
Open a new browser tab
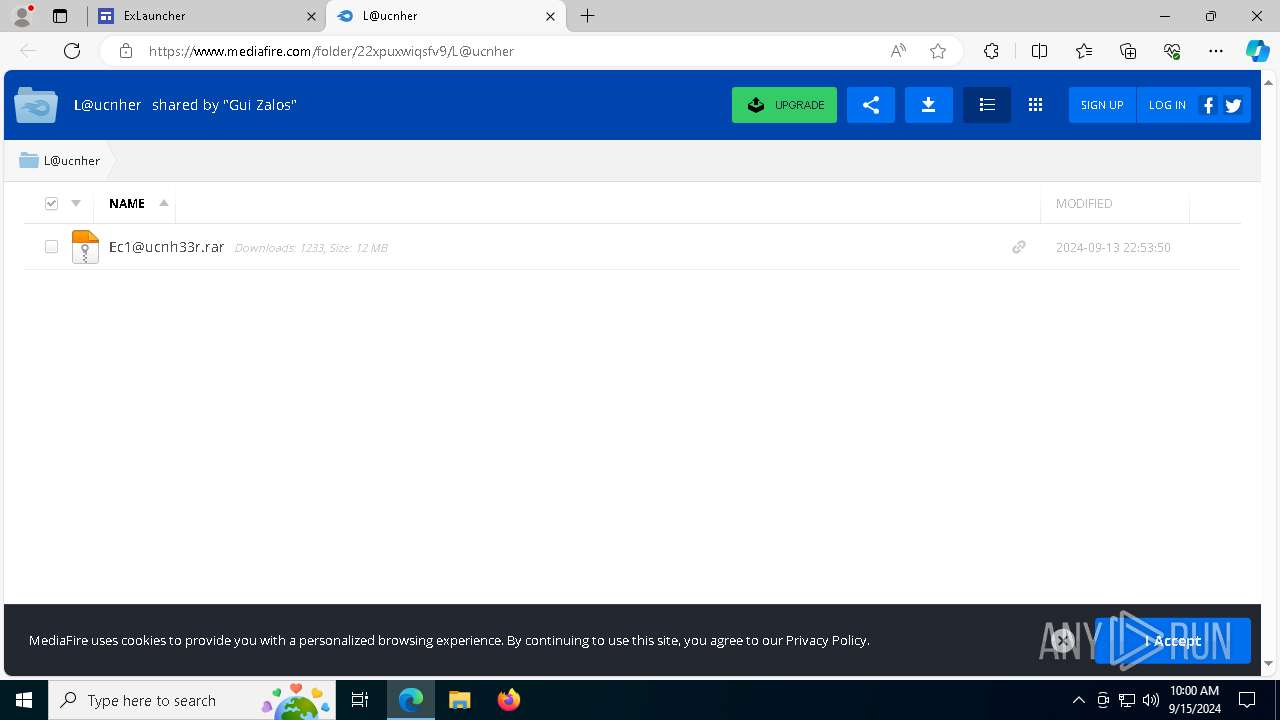point(588,16)
